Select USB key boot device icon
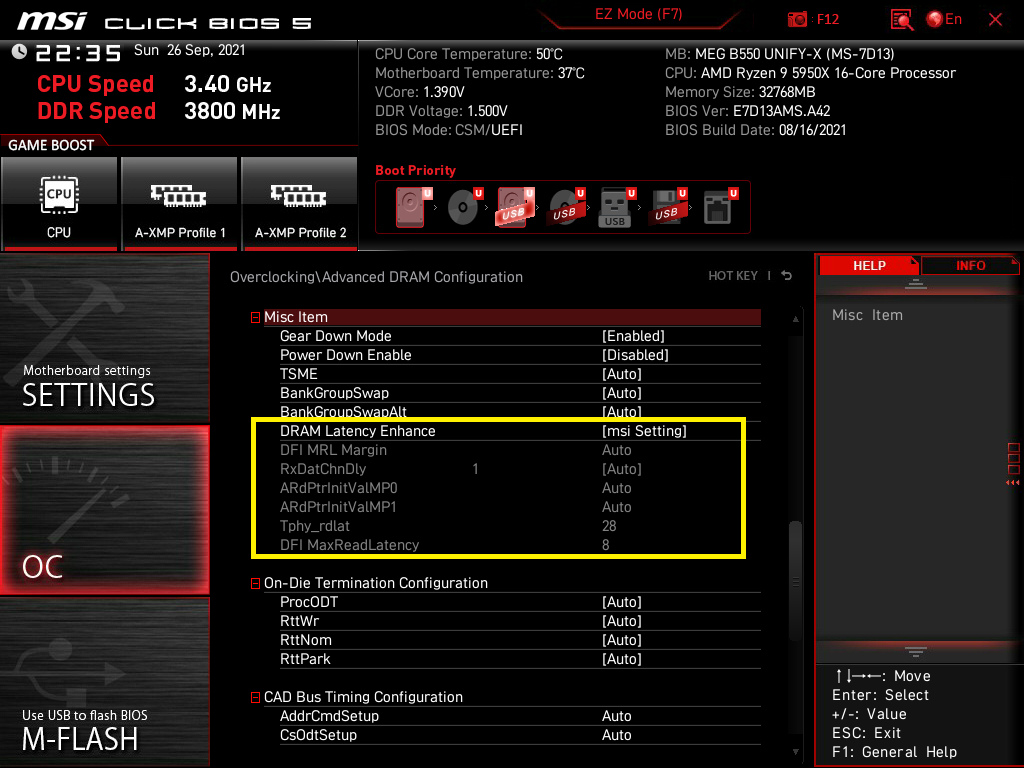The height and width of the screenshot is (768, 1024). click(616, 207)
